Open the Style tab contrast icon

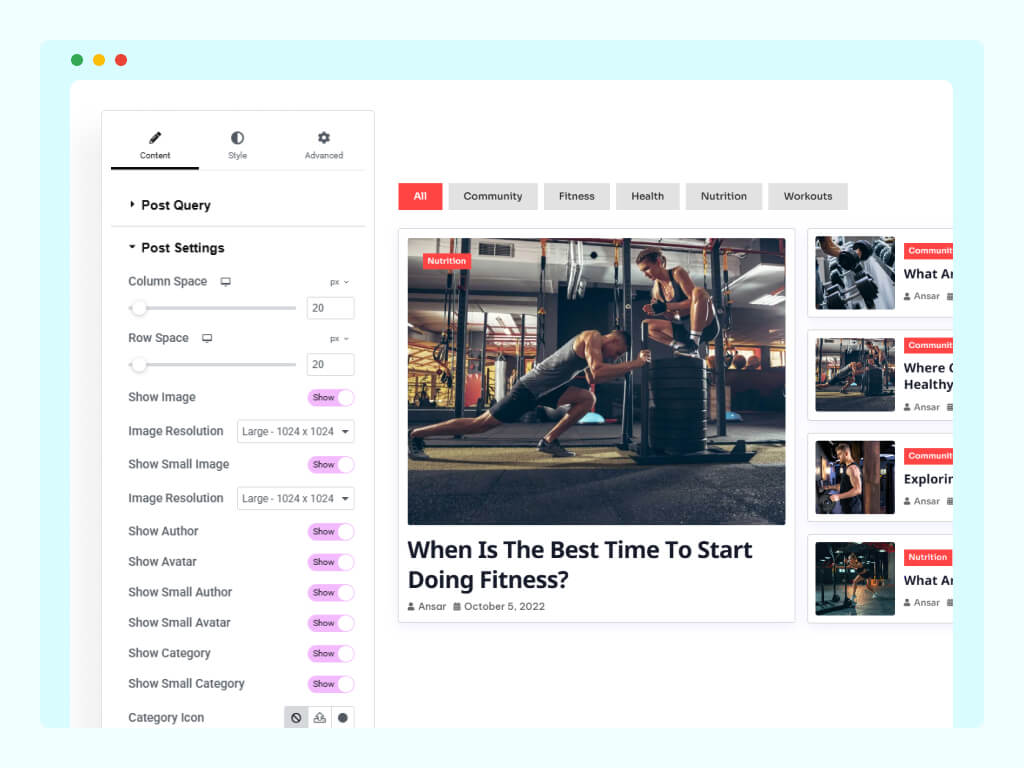tap(239, 138)
